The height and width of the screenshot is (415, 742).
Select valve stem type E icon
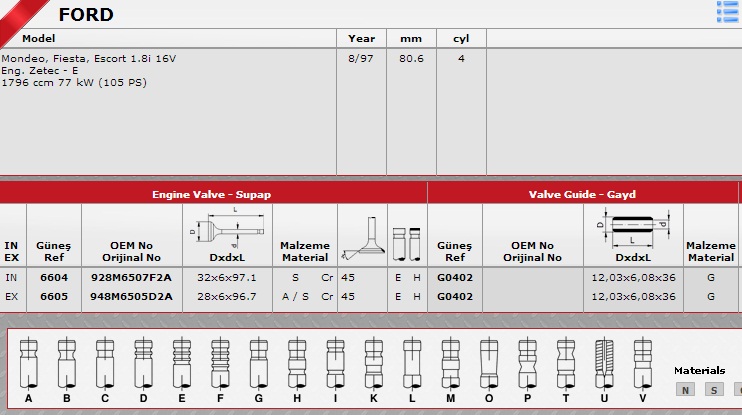point(182,363)
